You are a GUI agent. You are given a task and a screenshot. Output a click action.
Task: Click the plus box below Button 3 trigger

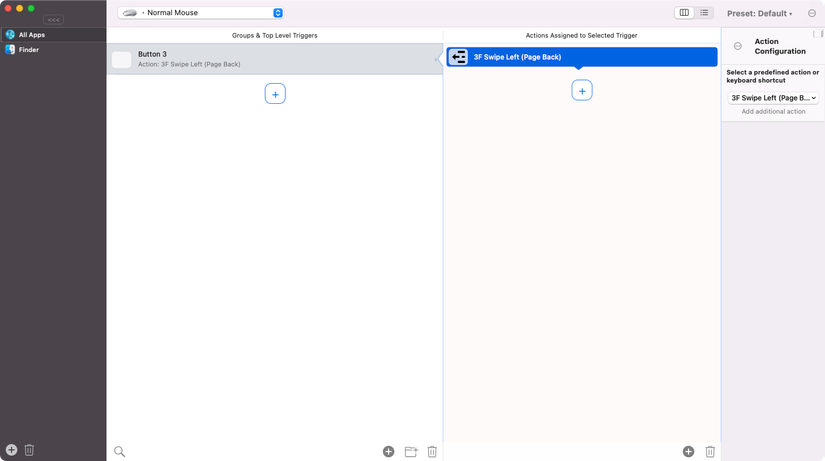pos(275,94)
